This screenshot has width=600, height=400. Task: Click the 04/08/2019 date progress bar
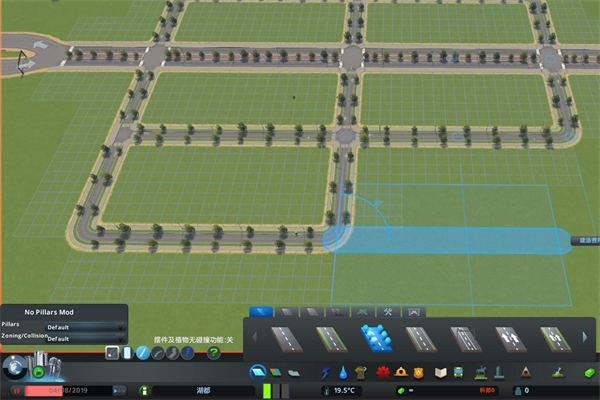[x=68, y=391]
